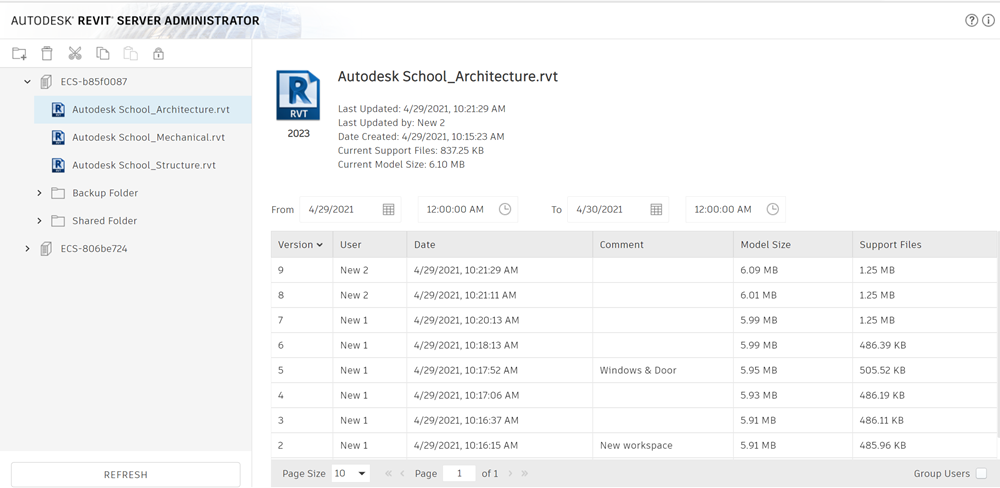Image resolution: width=1000 pixels, height=488 pixels.
Task: Go to the next page arrow
Action: (510, 473)
